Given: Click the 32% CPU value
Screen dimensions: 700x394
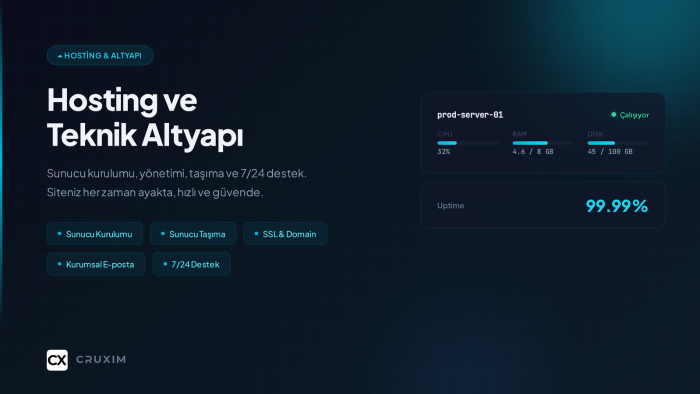Looking at the screenshot, I should (x=444, y=152).
